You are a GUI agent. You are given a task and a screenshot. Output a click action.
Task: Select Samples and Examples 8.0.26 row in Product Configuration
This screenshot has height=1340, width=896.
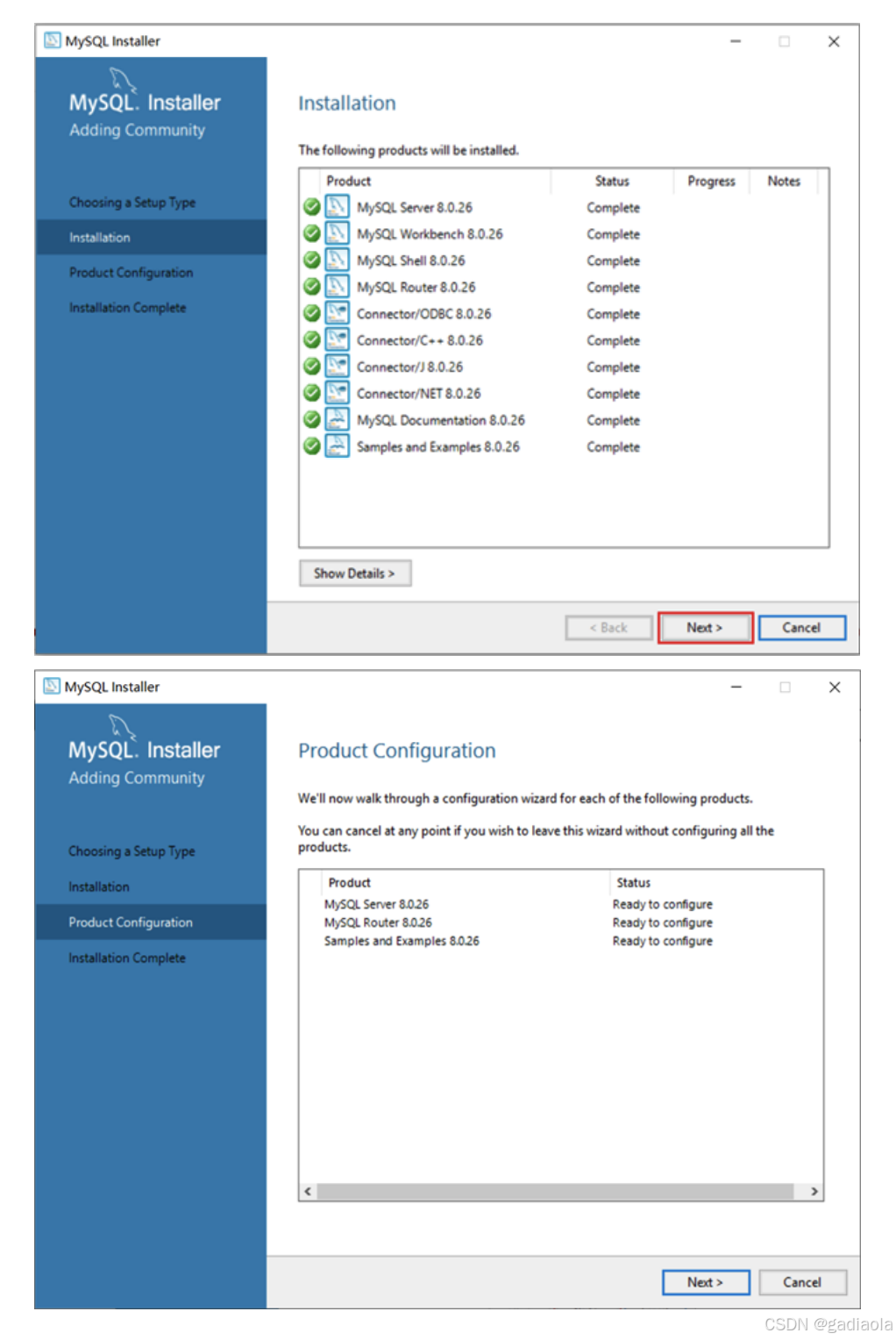tap(561, 941)
